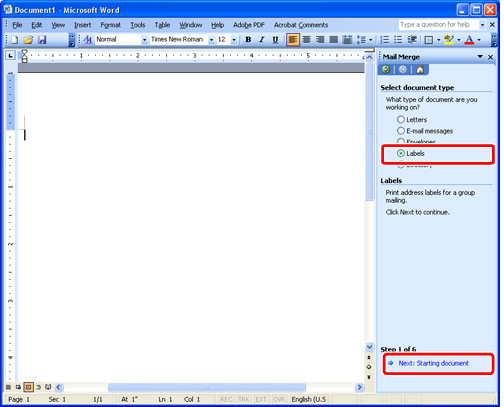Apply Underline using the U icon
The width and height of the screenshot is (504, 407).
(275, 40)
